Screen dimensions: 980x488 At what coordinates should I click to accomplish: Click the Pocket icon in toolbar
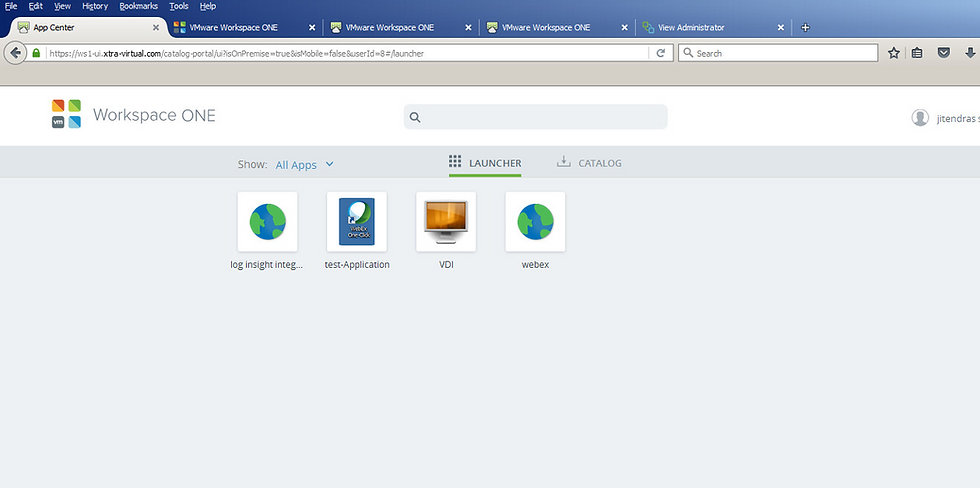(944, 53)
